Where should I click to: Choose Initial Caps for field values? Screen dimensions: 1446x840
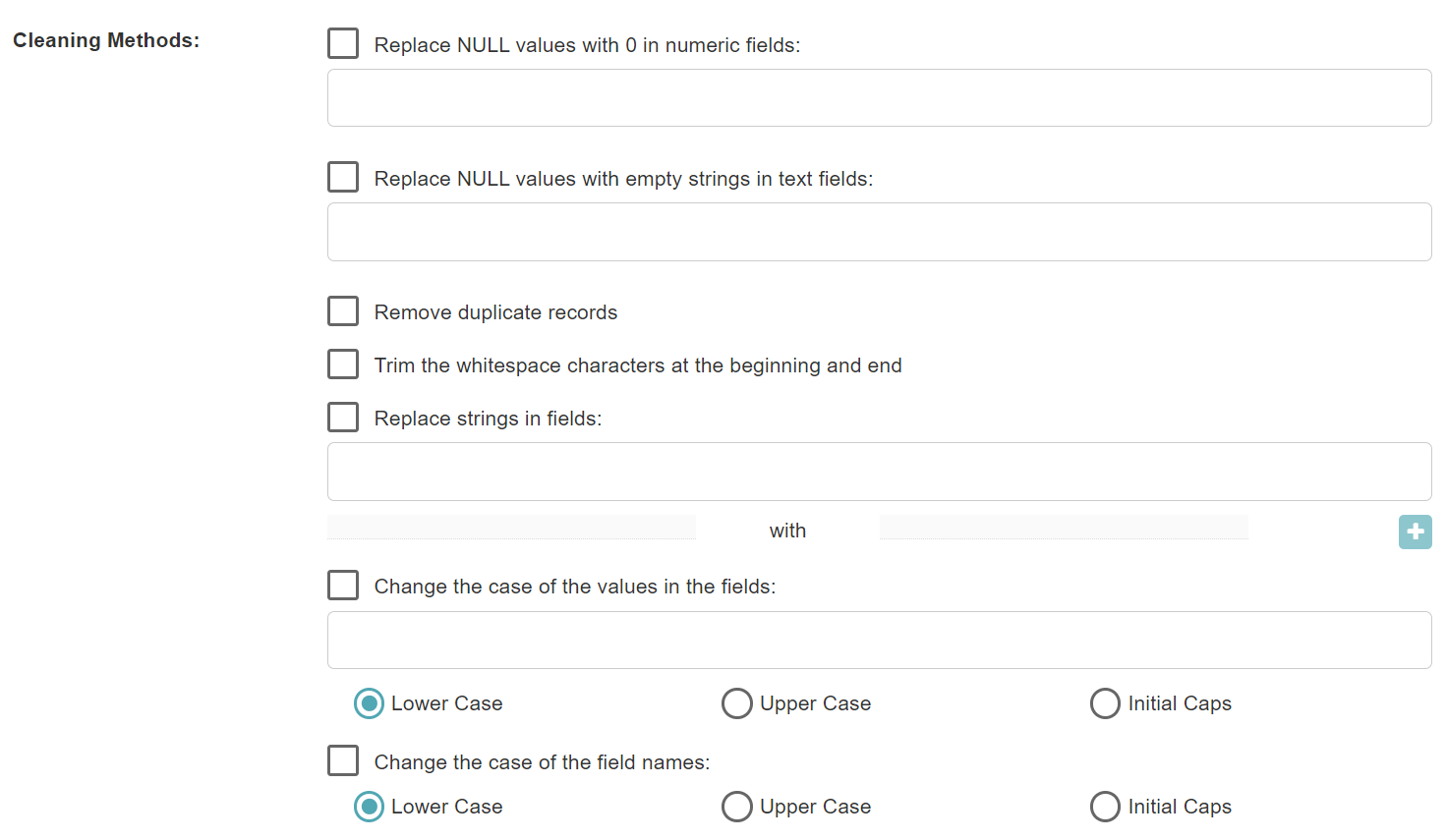pyautogui.click(x=1105, y=703)
